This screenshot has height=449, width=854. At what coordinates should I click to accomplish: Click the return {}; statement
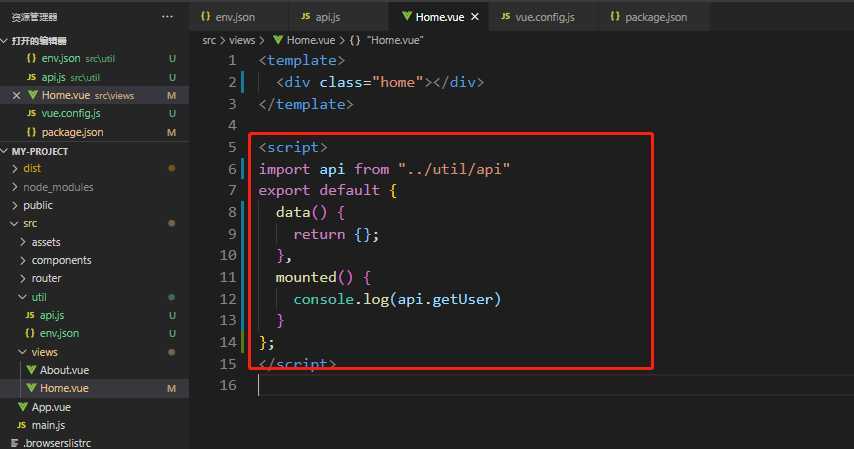tap(336, 234)
